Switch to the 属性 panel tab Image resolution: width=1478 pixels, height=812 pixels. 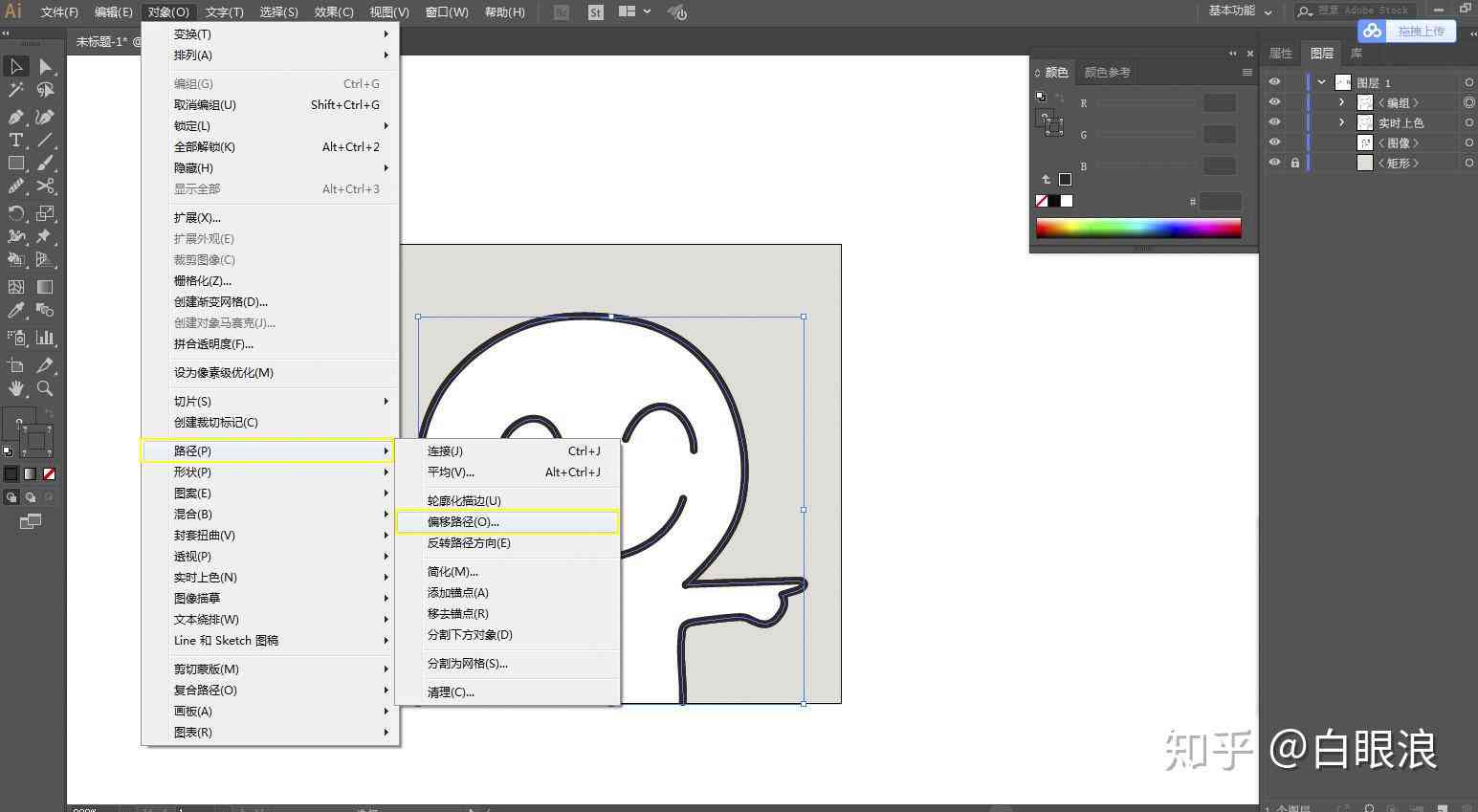point(1280,54)
